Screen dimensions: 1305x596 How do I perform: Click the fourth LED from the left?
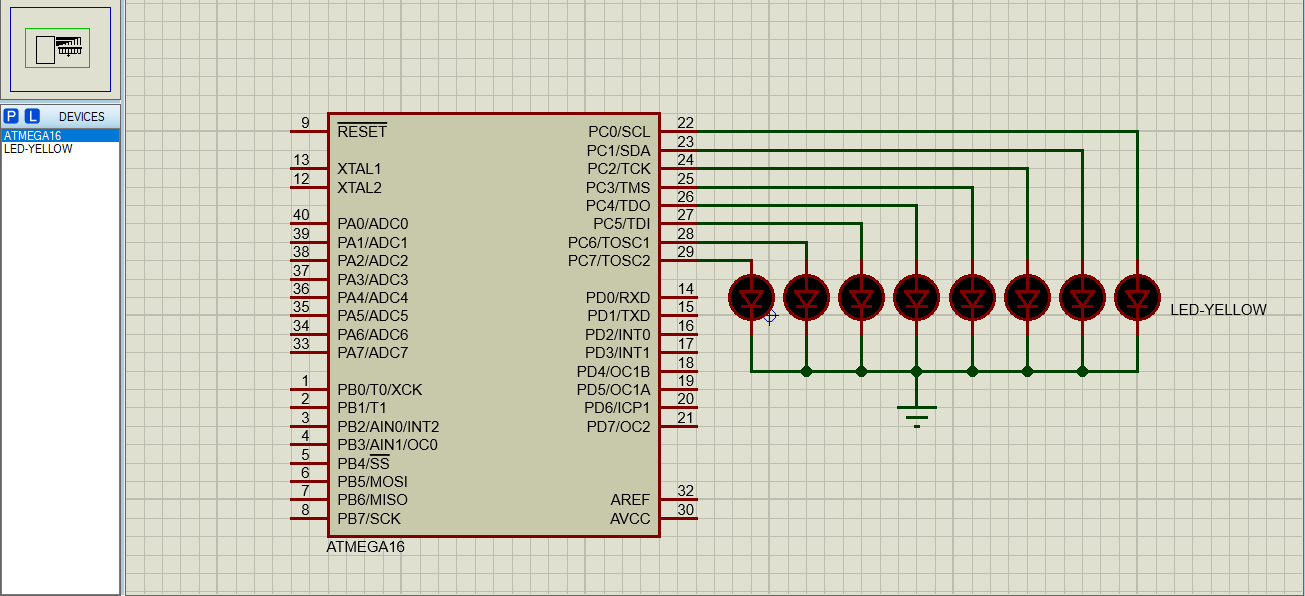tap(917, 297)
